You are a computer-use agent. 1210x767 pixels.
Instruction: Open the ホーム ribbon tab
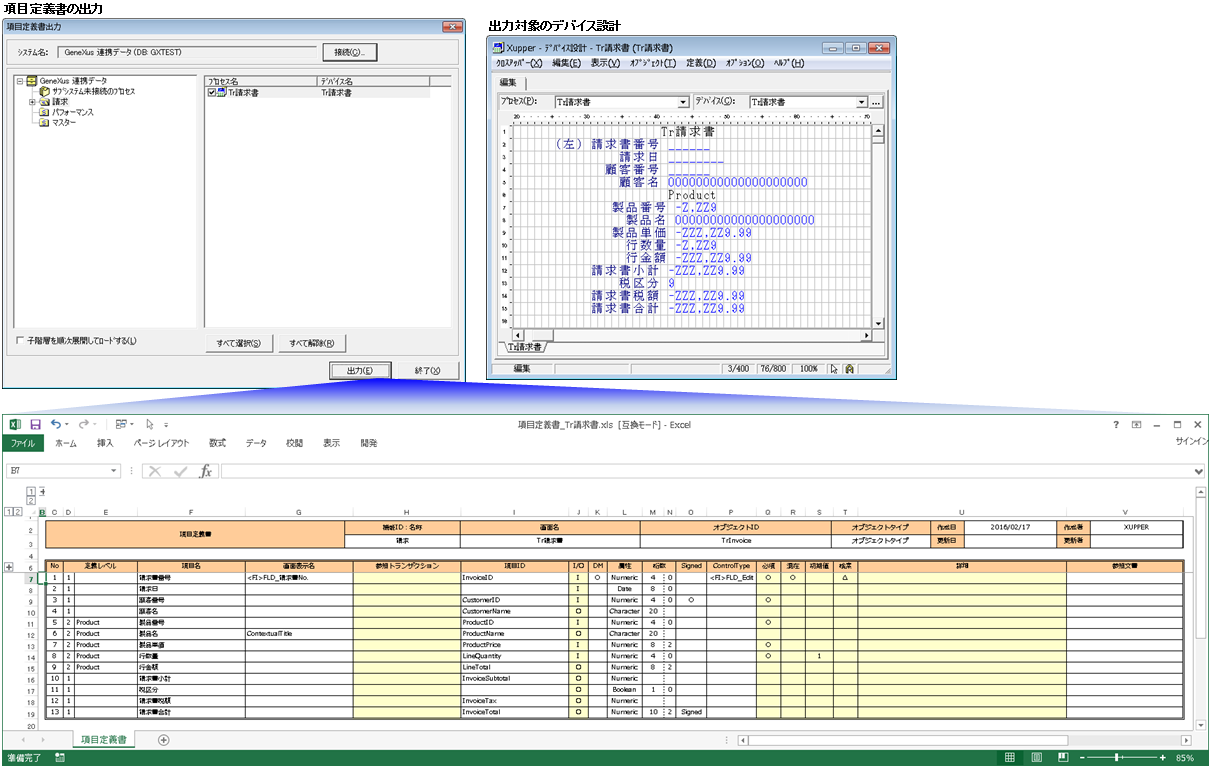click(x=66, y=443)
